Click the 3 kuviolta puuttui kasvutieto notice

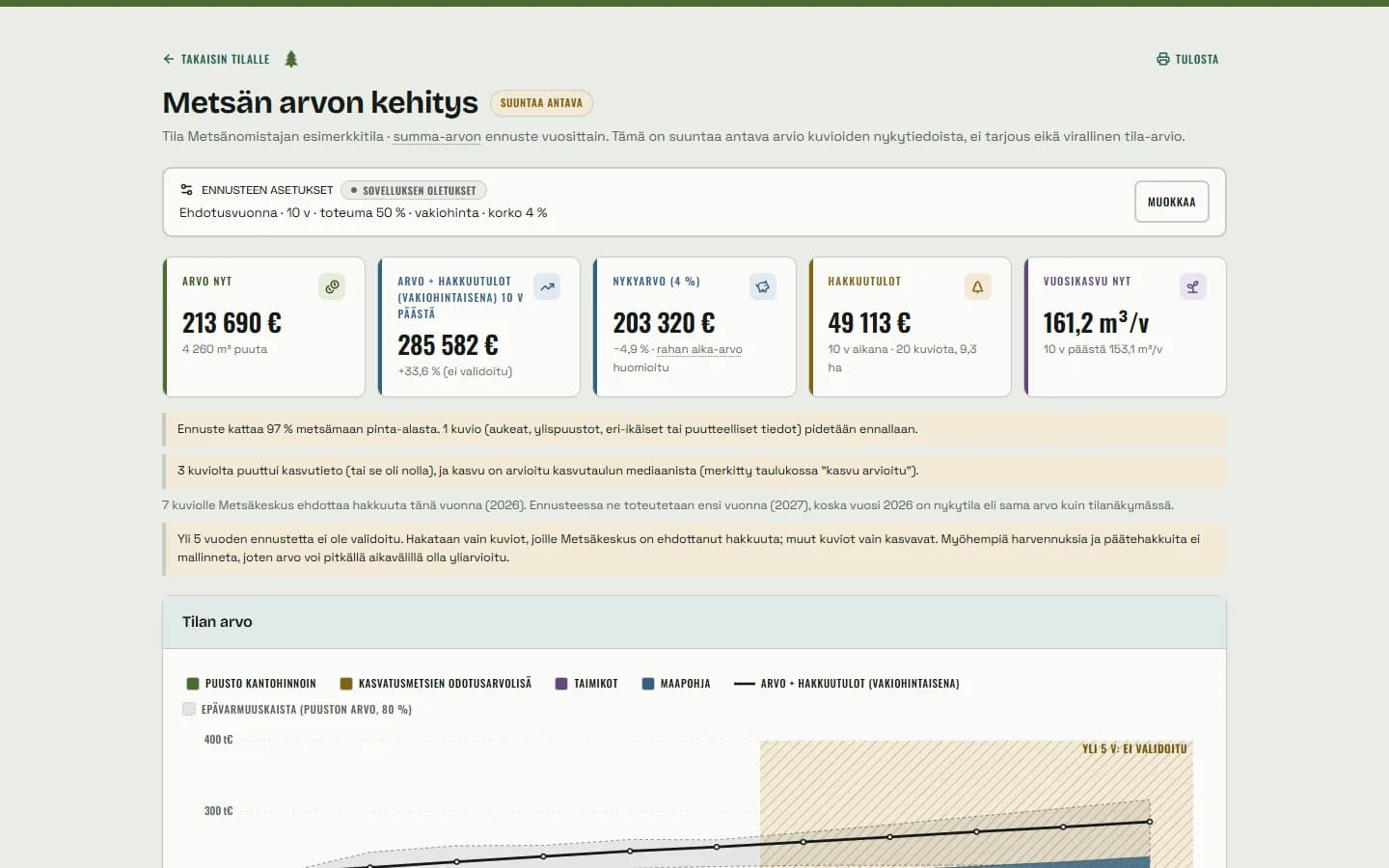pos(694,471)
